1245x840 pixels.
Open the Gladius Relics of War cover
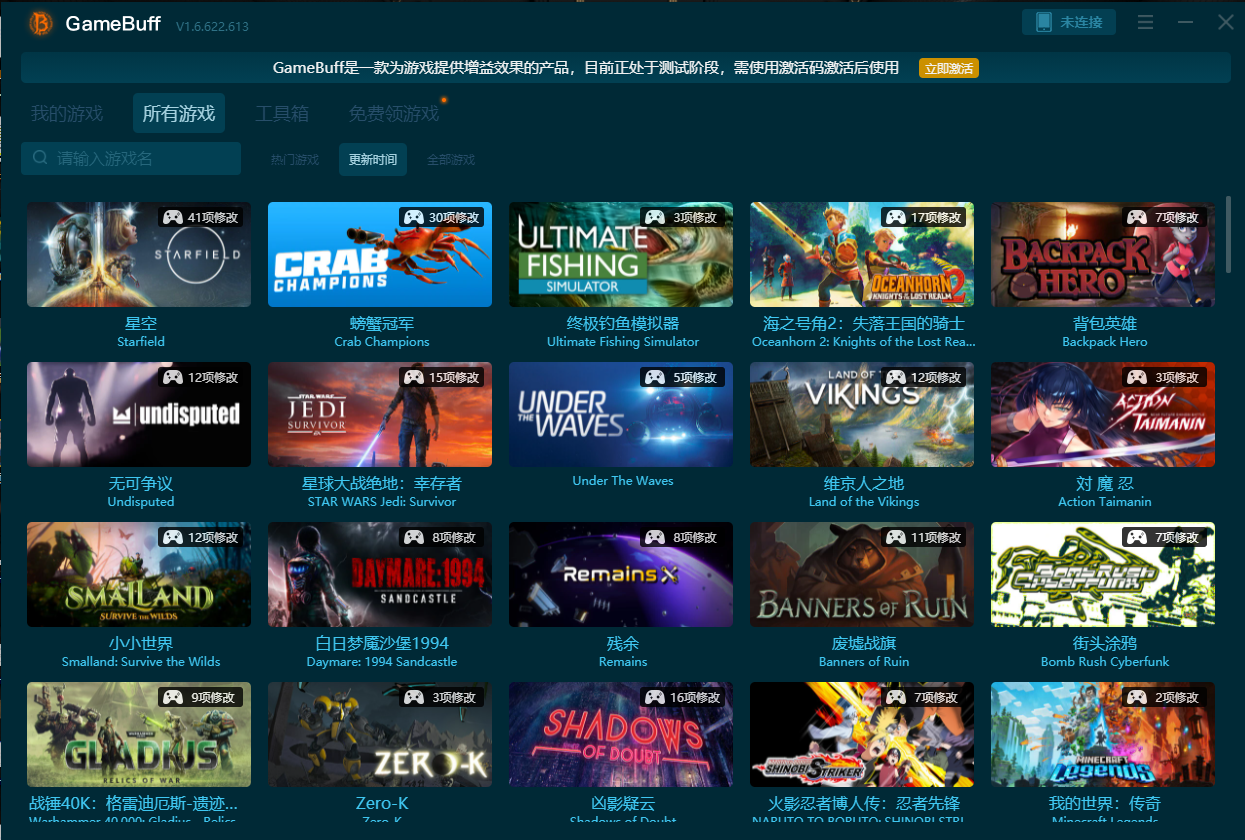click(139, 735)
